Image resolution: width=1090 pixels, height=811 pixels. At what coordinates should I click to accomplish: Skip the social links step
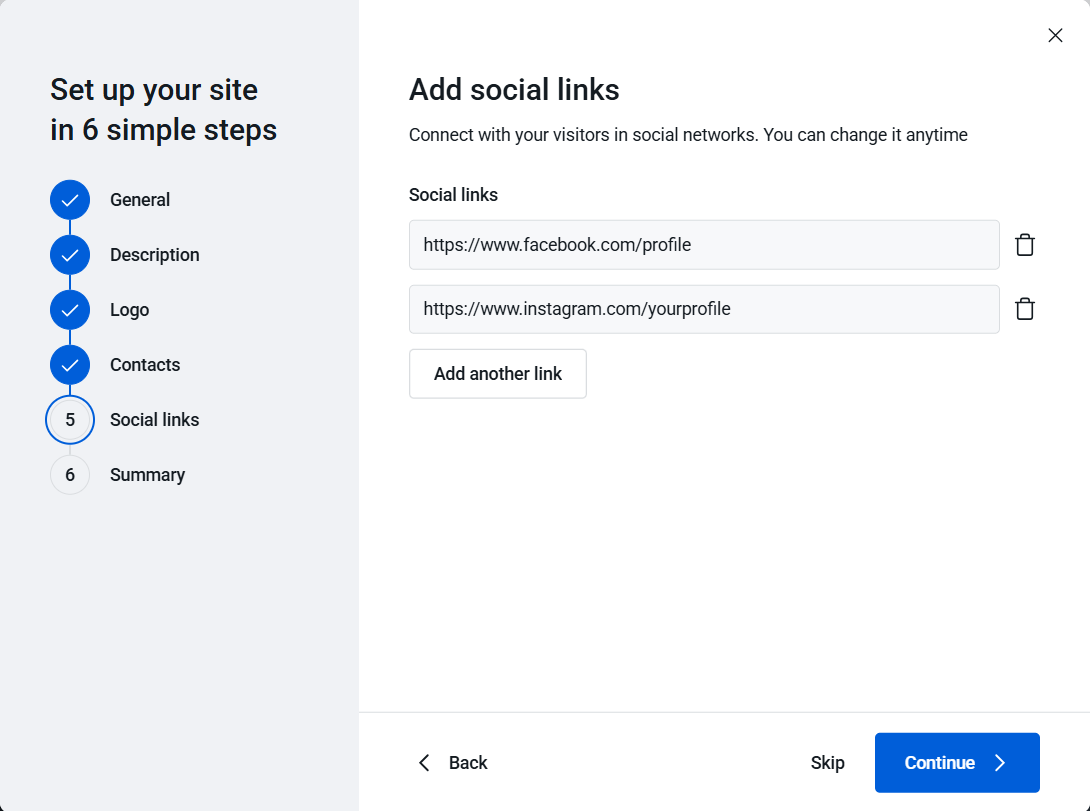coord(827,763)
